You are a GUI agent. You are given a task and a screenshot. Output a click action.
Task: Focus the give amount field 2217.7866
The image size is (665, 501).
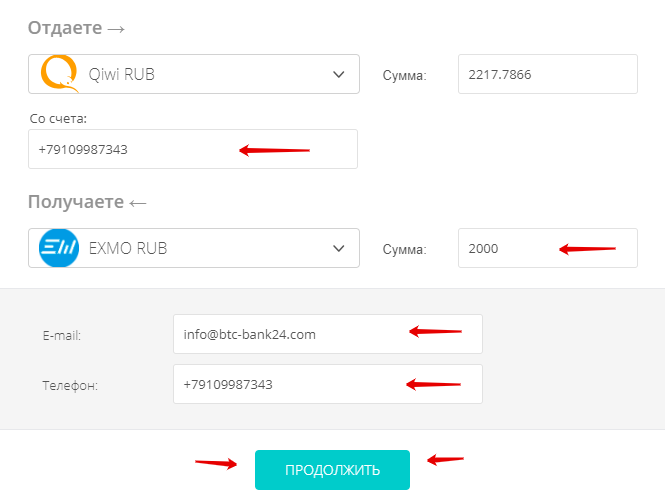(548, 74)
